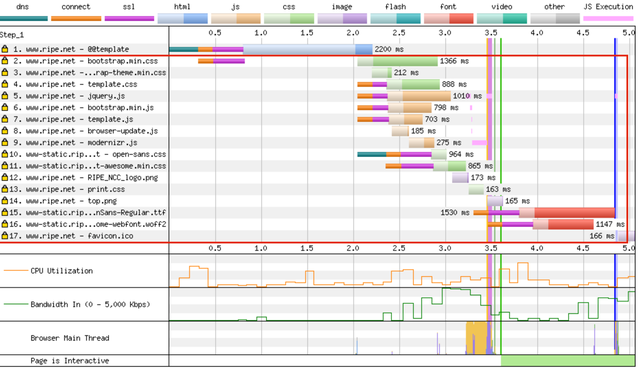The image size is (640, 375).
Task: Click the 'Browser Main Thread' label
Action: point(70,338)
